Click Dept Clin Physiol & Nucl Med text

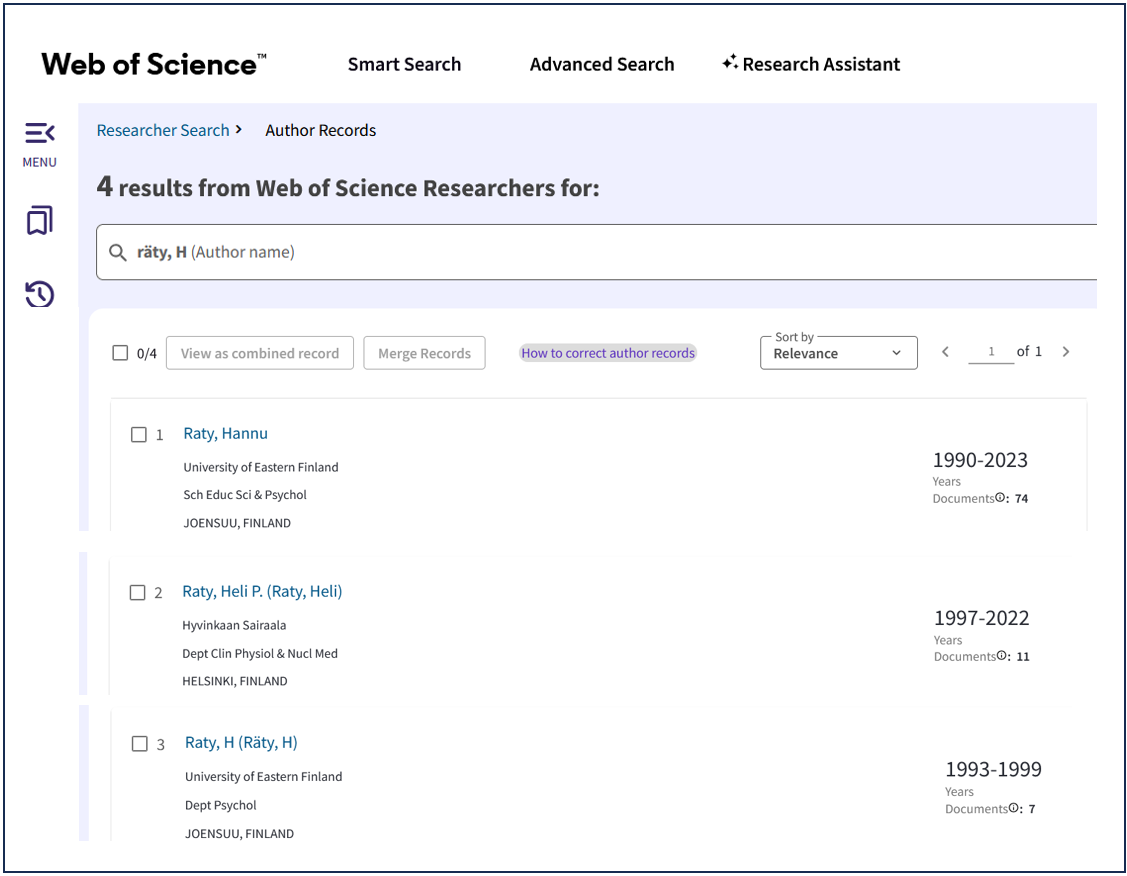(x=260, y=653)
